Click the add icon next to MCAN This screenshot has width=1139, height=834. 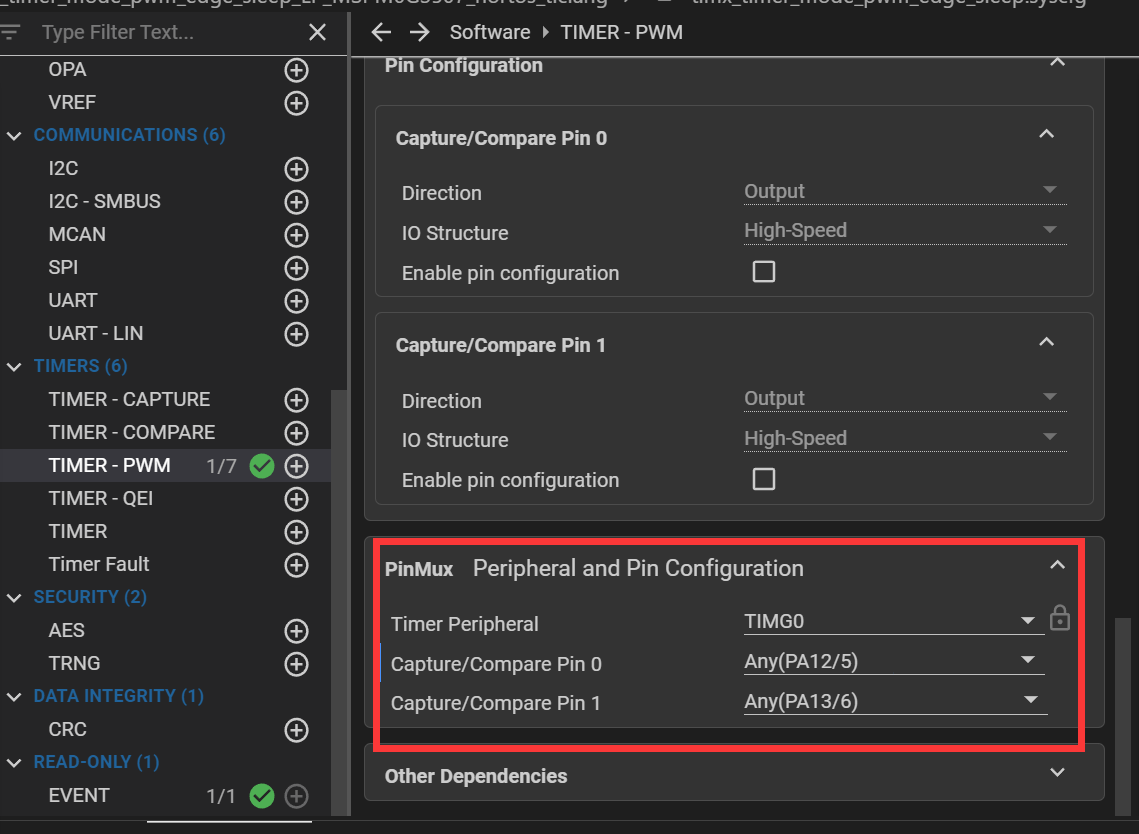(x=296, y=235)
